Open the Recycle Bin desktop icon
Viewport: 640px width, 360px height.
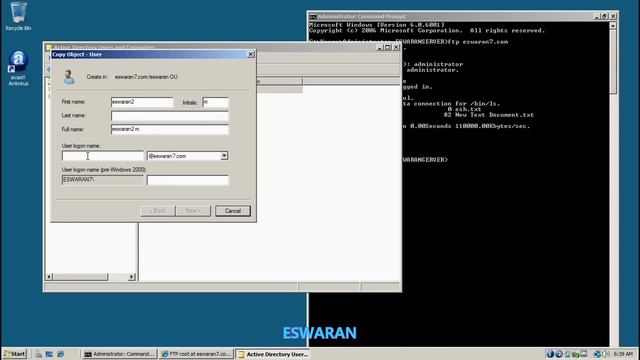(x=18, y=16)
